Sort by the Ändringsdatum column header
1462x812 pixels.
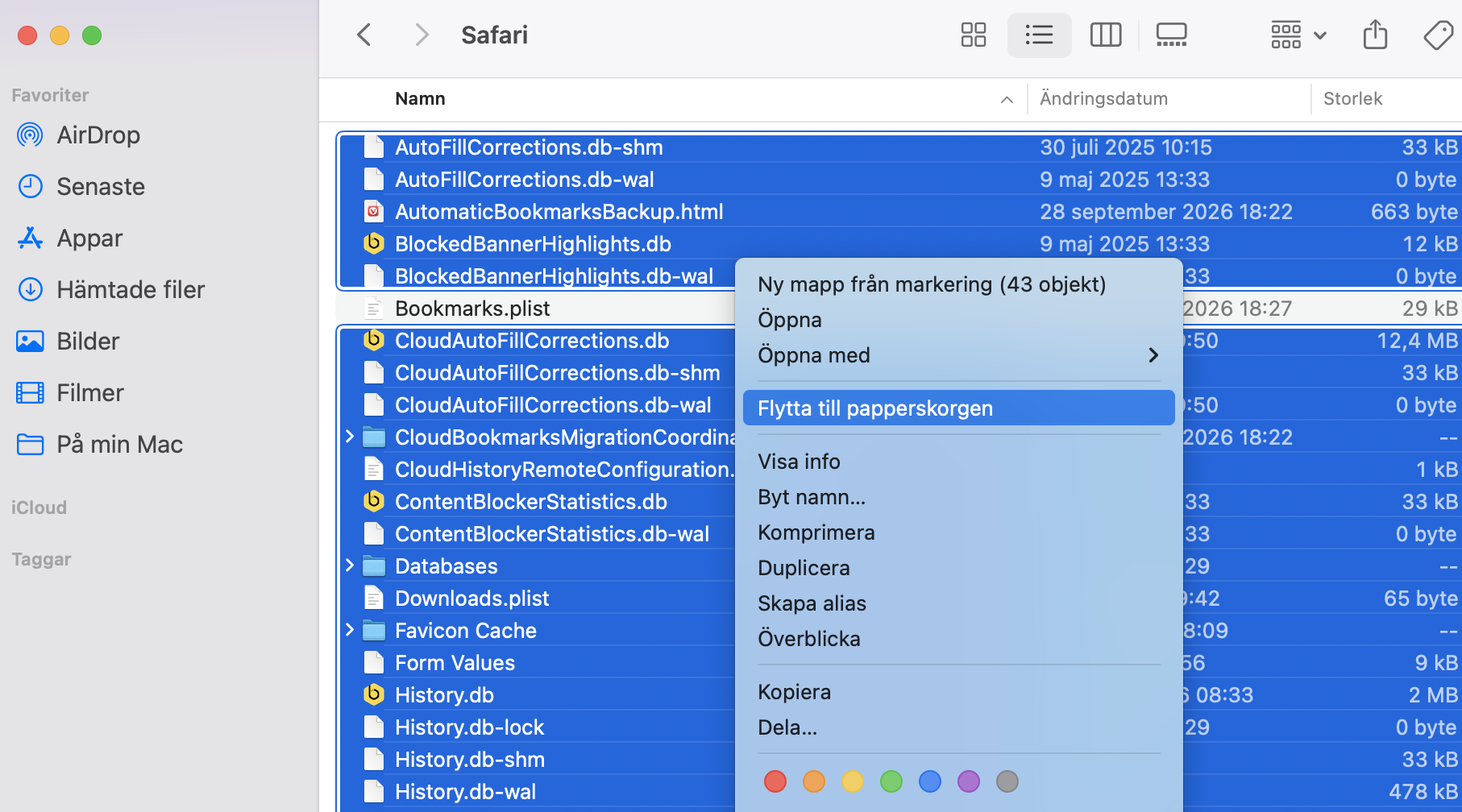pyautogui.click(x=1103, y=98)
